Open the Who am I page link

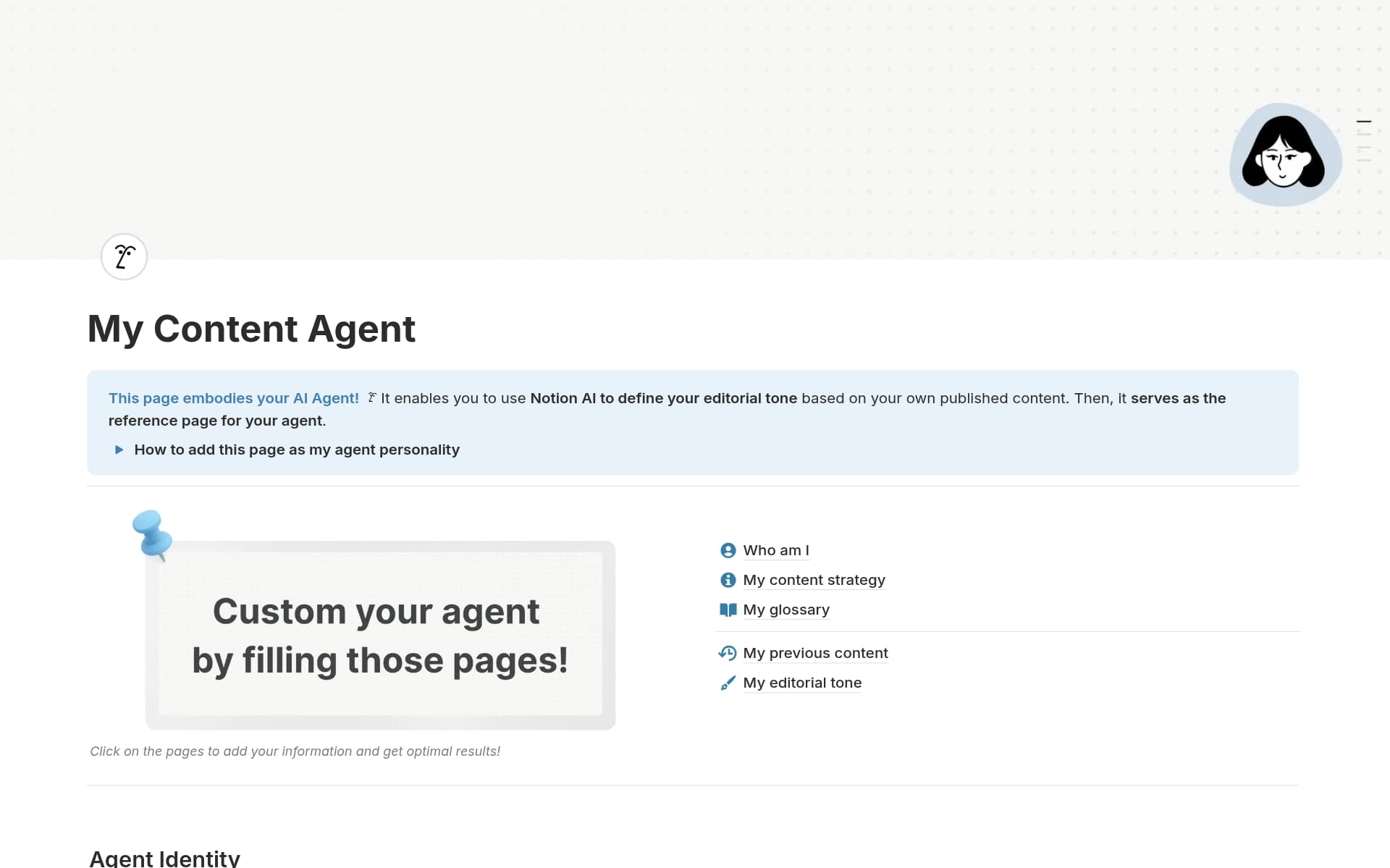(777, 550)
